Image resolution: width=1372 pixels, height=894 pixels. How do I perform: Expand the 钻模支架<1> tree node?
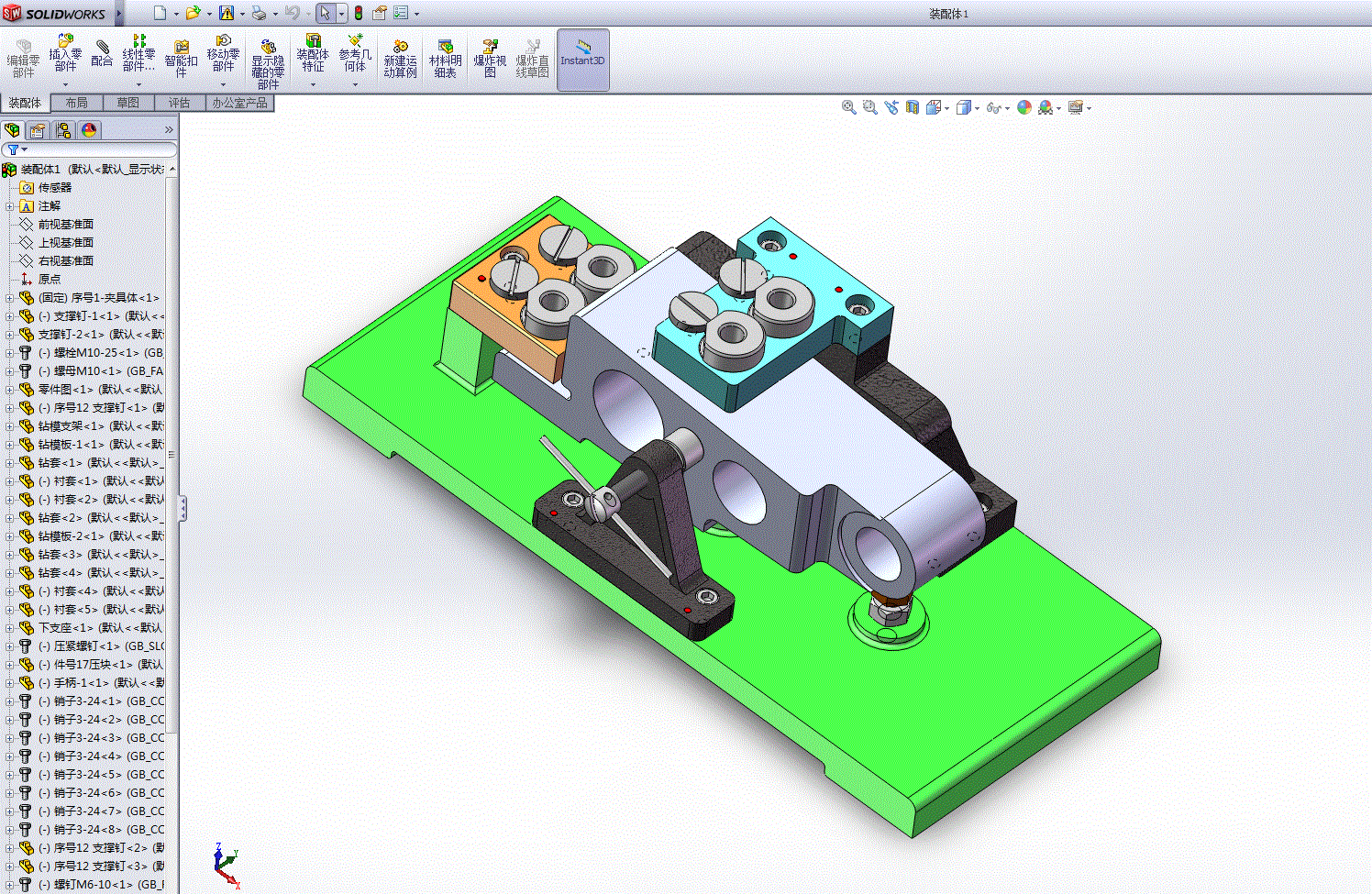pos(9,426)
